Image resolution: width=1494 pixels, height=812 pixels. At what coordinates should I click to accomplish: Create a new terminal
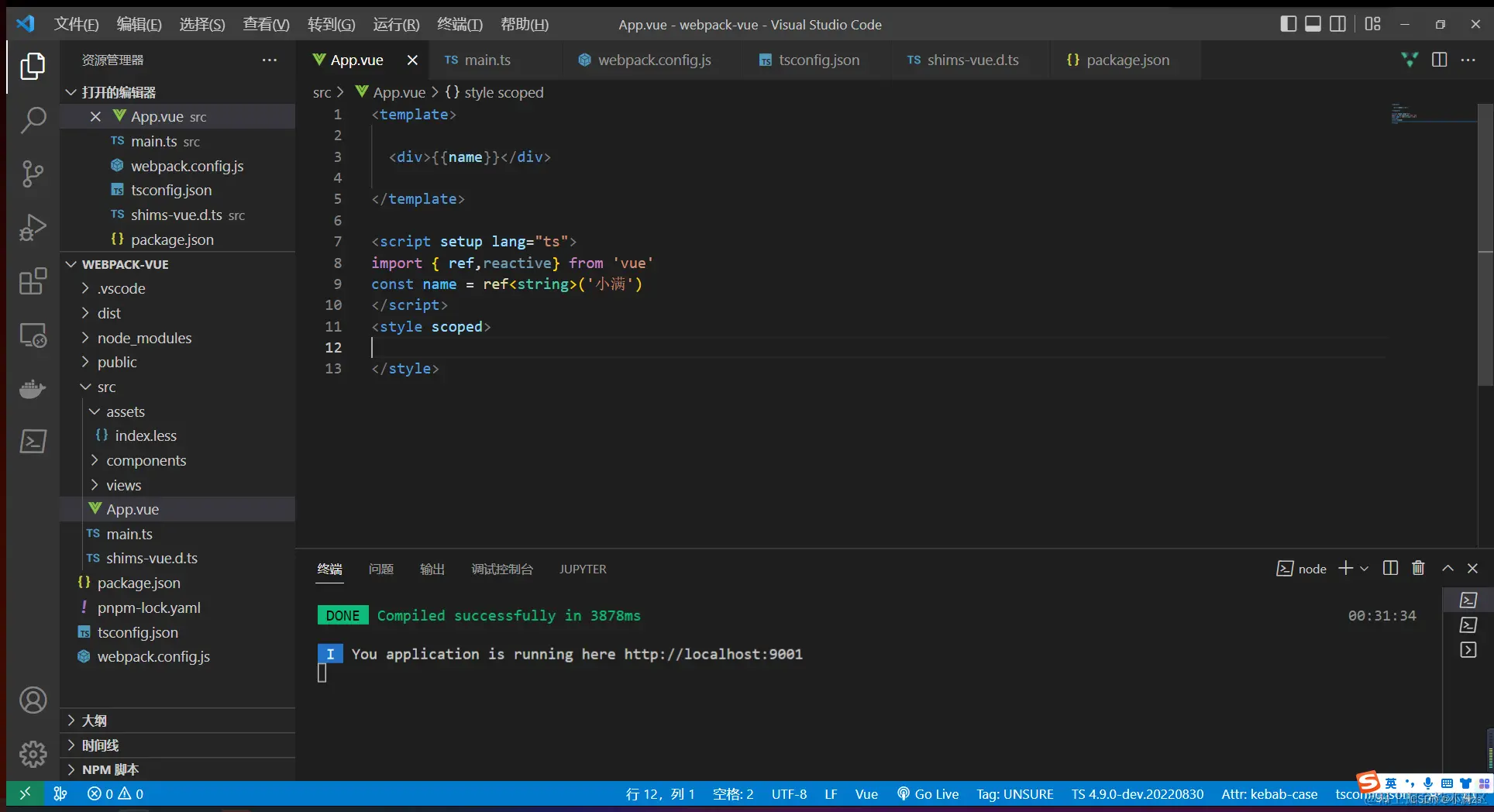pos(1346,568)
